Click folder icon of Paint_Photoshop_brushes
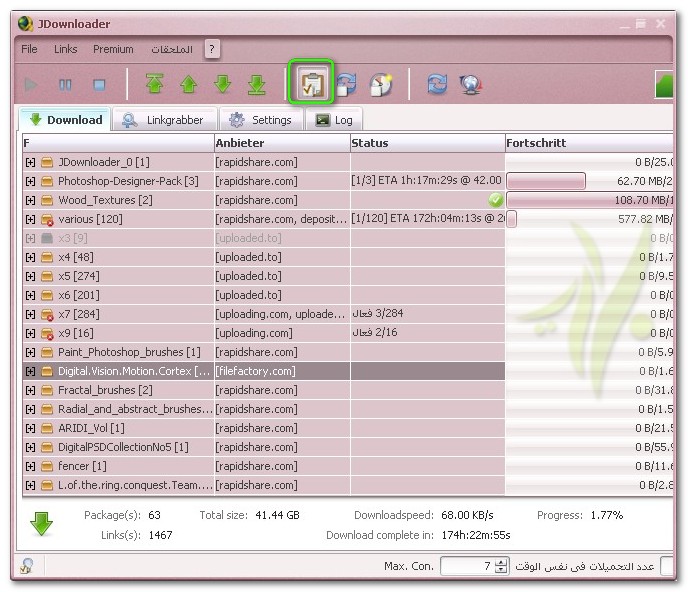This screenshot has width=688, height=592. (x=47, y=352)
